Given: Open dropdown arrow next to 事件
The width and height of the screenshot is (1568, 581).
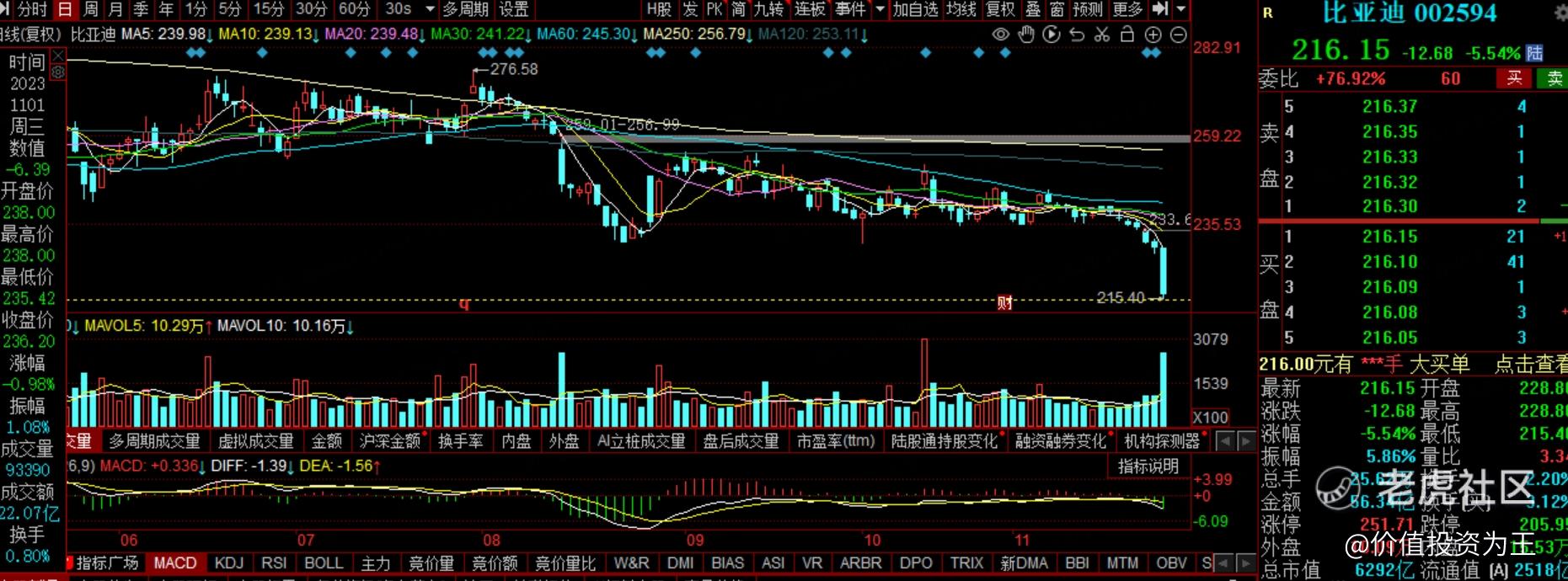Looking at the screenshot, I should pyautogui.click(x=880, y=9).
